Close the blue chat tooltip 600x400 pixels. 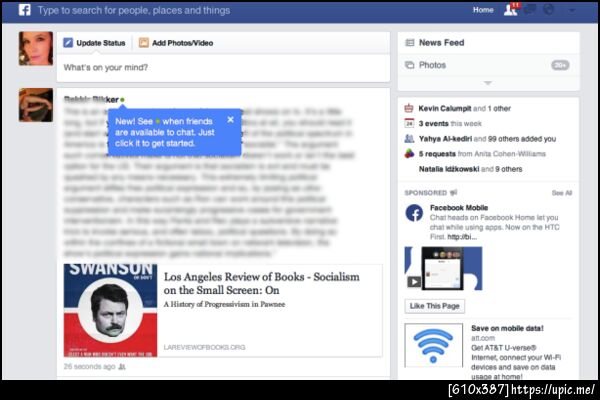[x=230, y=119]
